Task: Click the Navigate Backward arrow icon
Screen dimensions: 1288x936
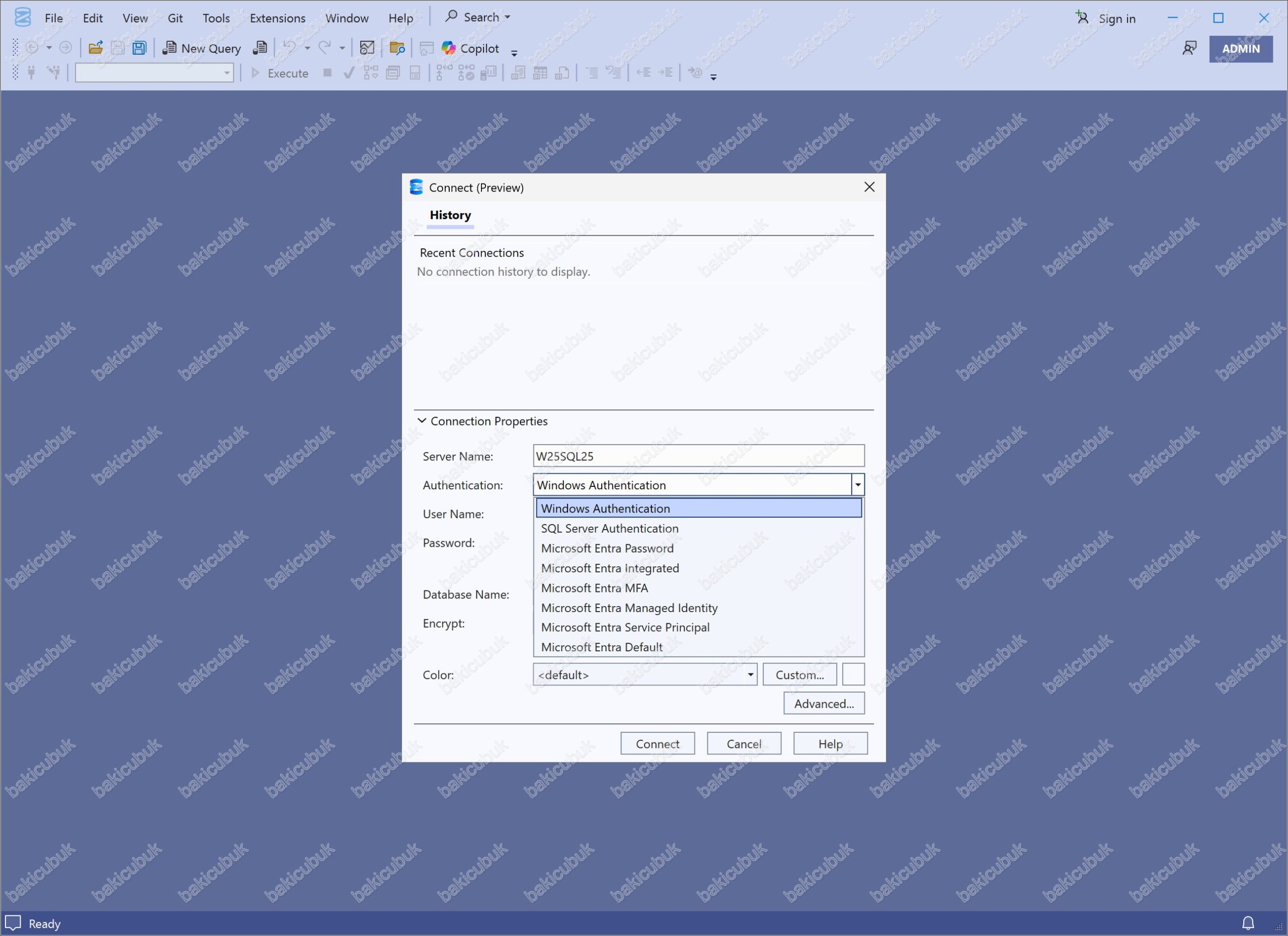Action: click(x=32, y=48)
